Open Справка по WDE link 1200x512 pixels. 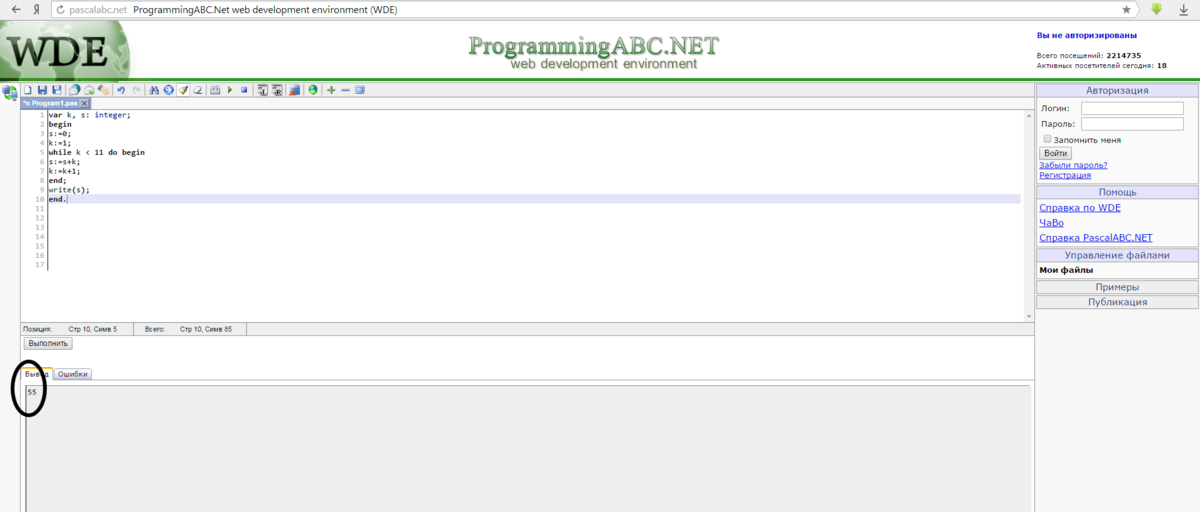tap(1080, 208)
